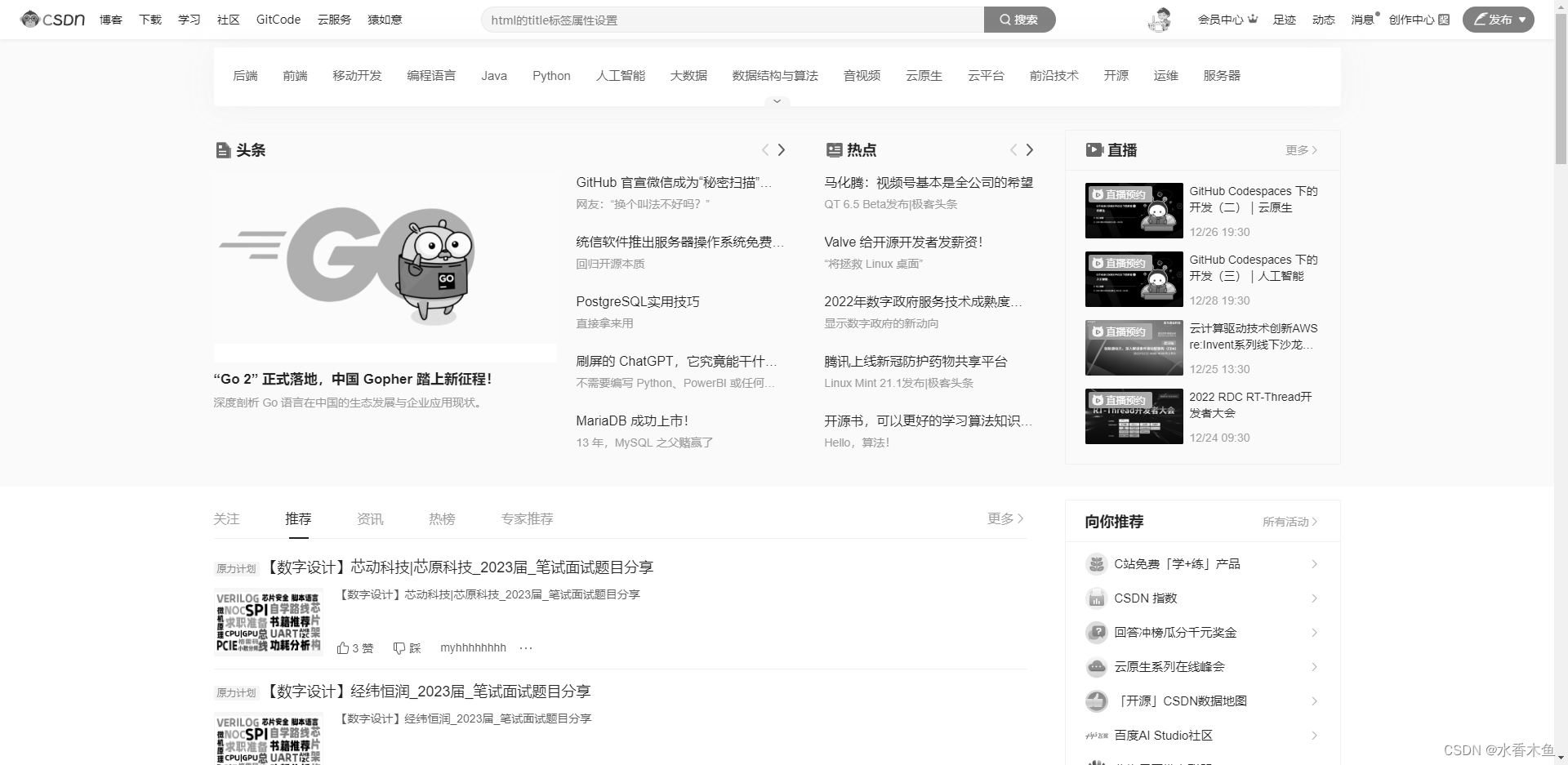This screenshot has height=765, width=1568.
Task: Open 所有活动 link in 向你推荐
Action: [1290, 522]
